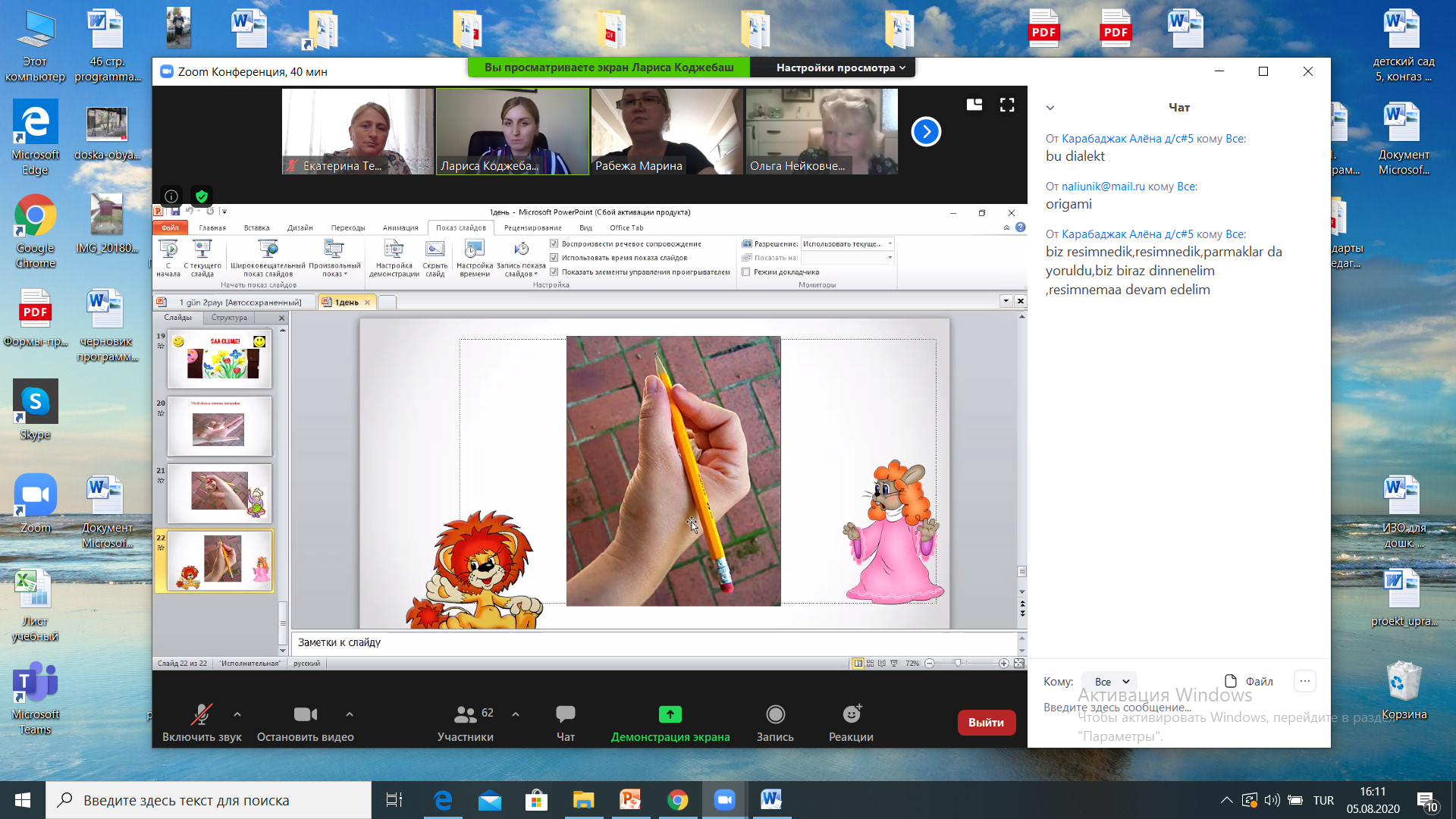
Task: Toggle Режим докладчика checkbox
Action: [x=746, y=272]
